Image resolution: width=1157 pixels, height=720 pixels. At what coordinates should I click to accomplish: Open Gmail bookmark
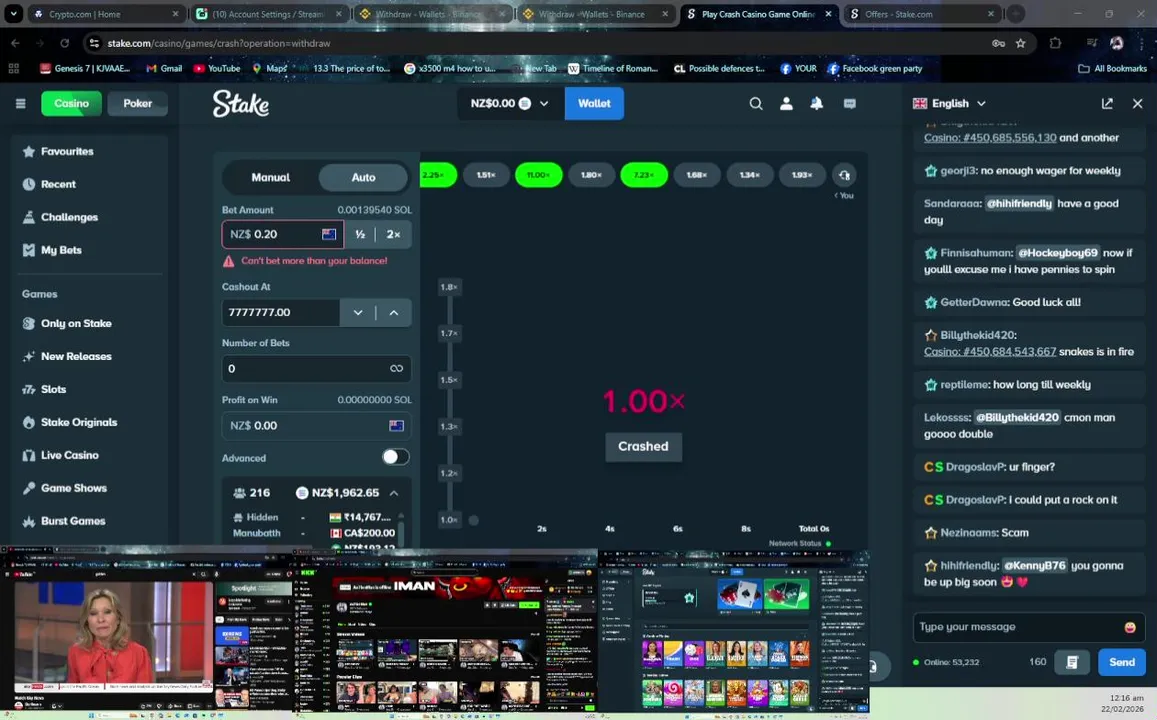coord(164,69)
